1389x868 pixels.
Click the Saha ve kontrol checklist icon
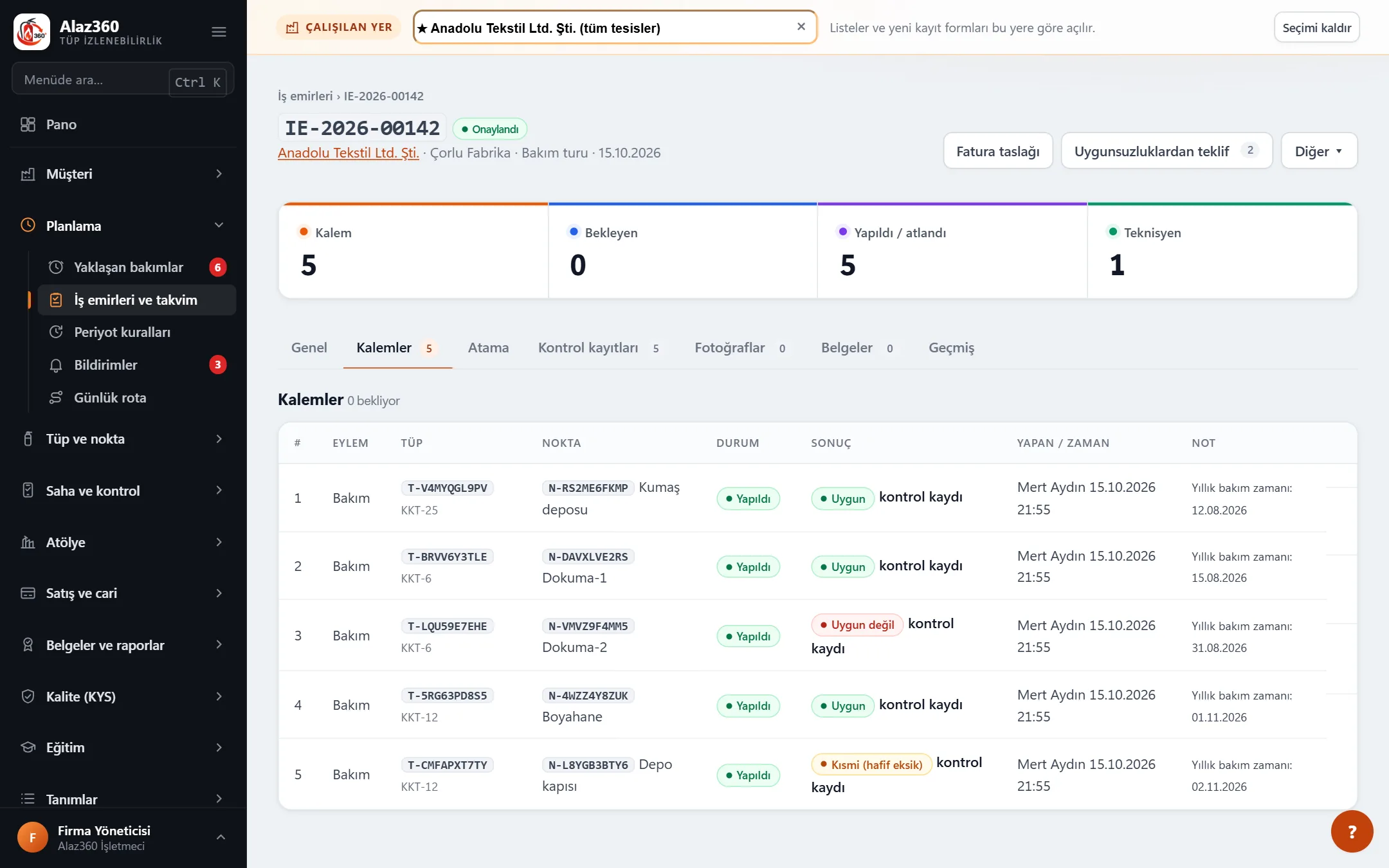pyautogui.click(x=28, y=491)
